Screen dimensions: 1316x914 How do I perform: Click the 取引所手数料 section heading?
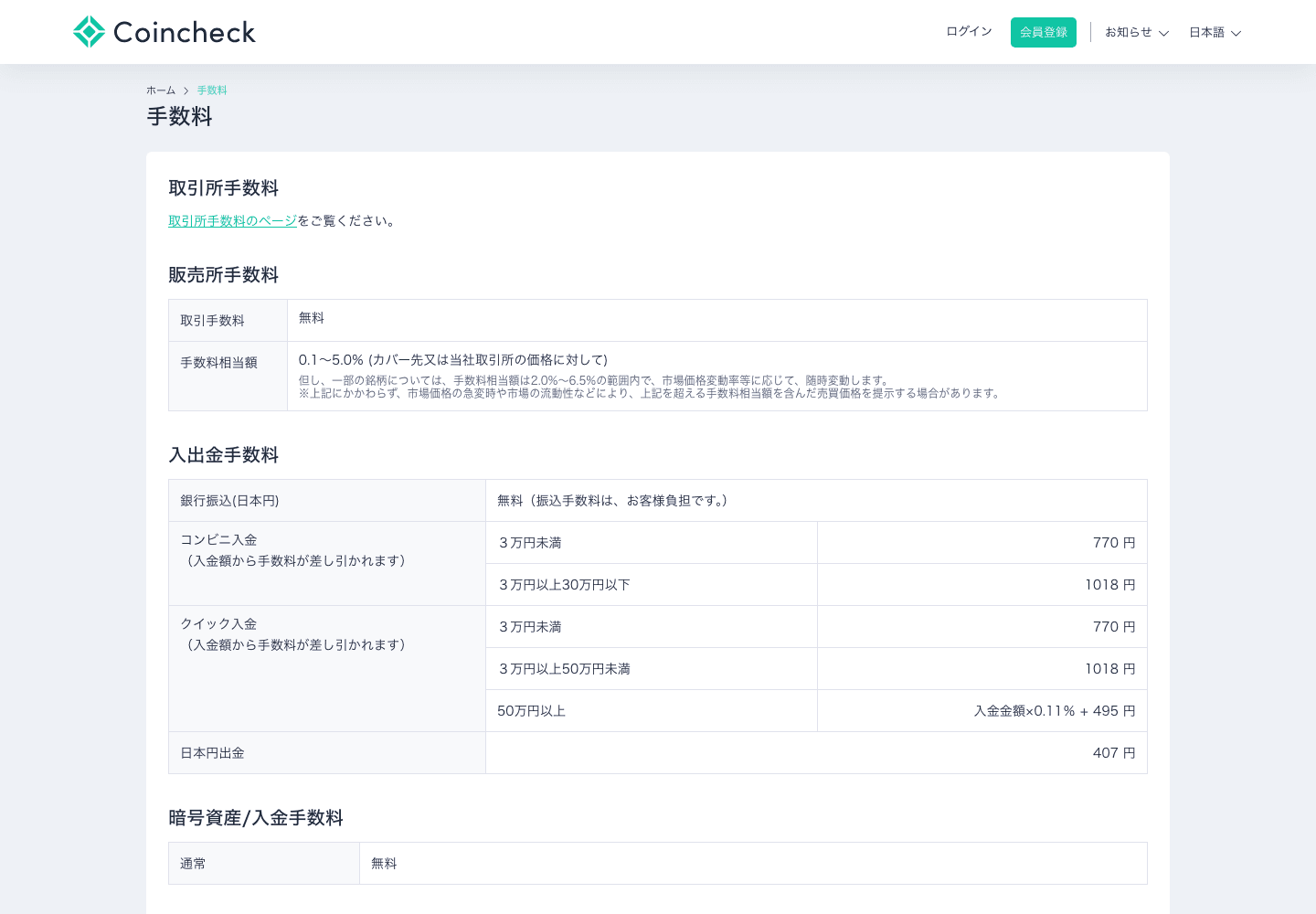pos(223,188)
